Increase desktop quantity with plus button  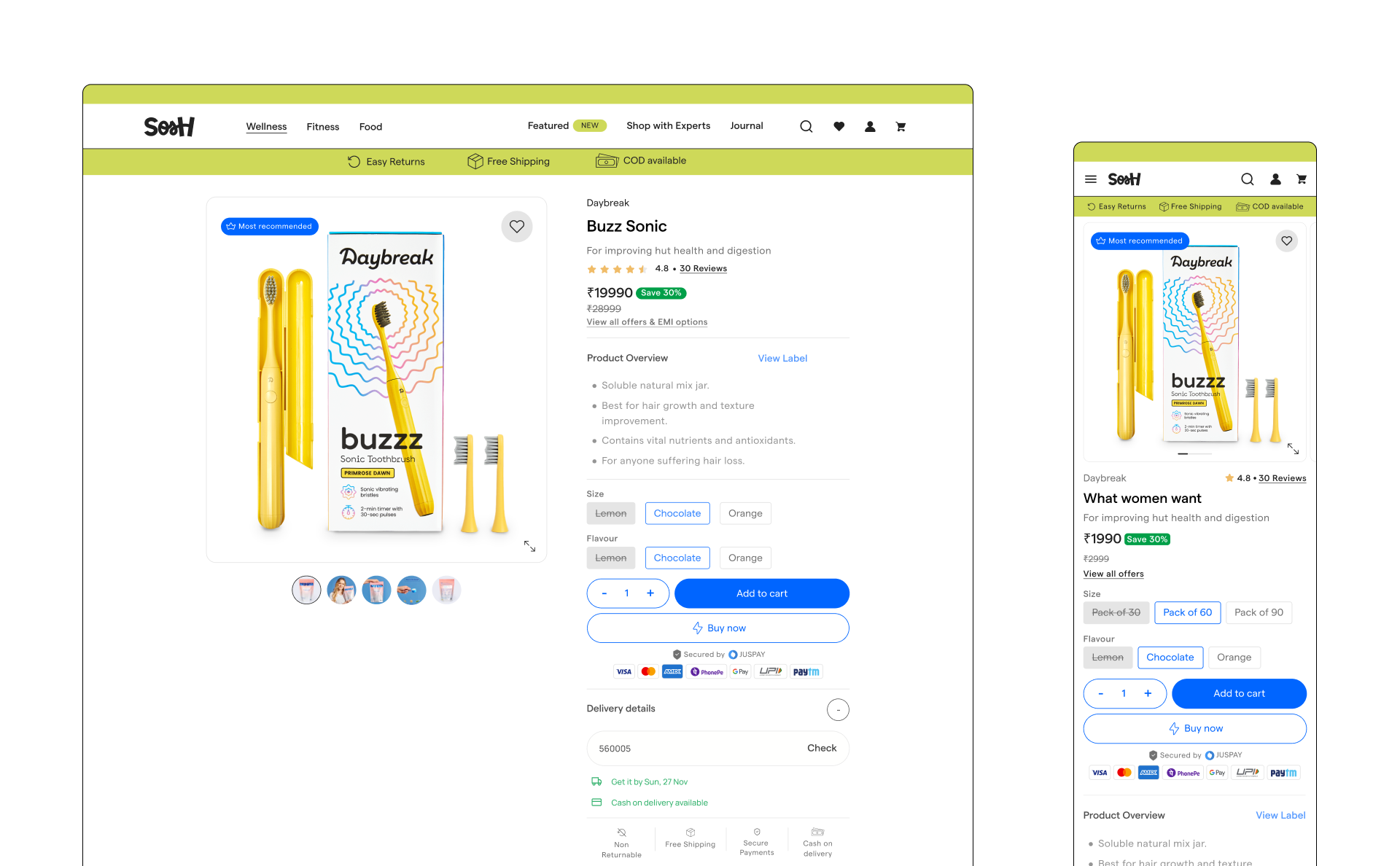tap(650, 593)
